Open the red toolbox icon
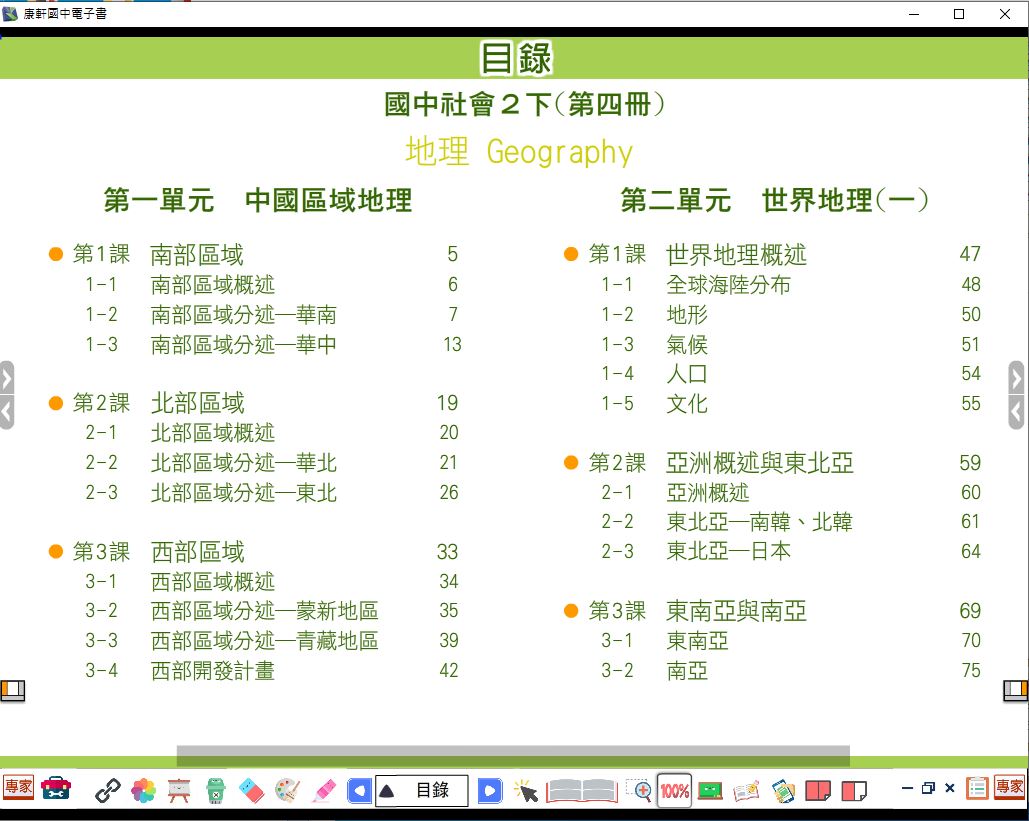The width and height of the screenshot is (1029, 821). coord(56,789)
